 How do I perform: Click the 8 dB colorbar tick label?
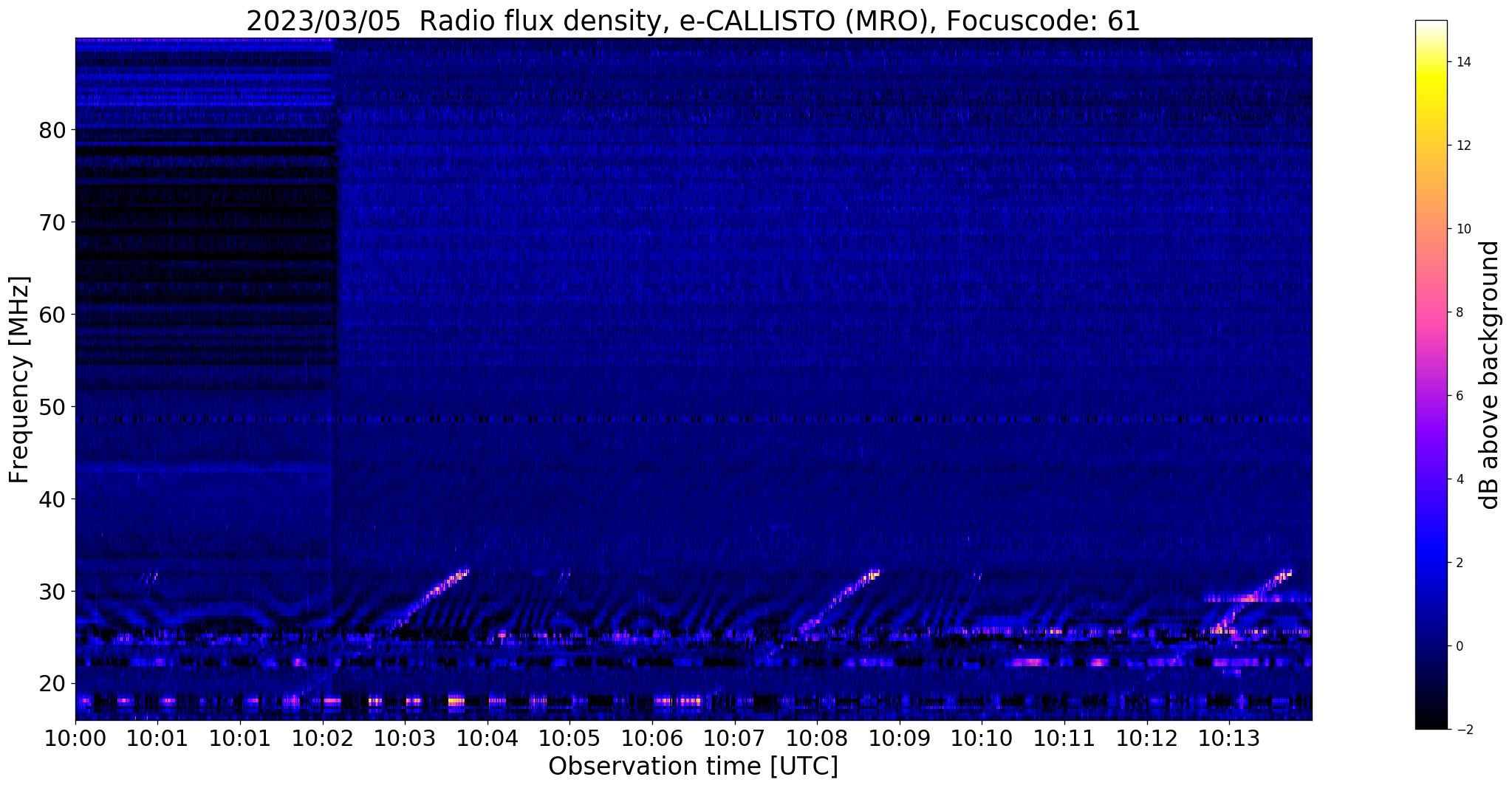1460,312
